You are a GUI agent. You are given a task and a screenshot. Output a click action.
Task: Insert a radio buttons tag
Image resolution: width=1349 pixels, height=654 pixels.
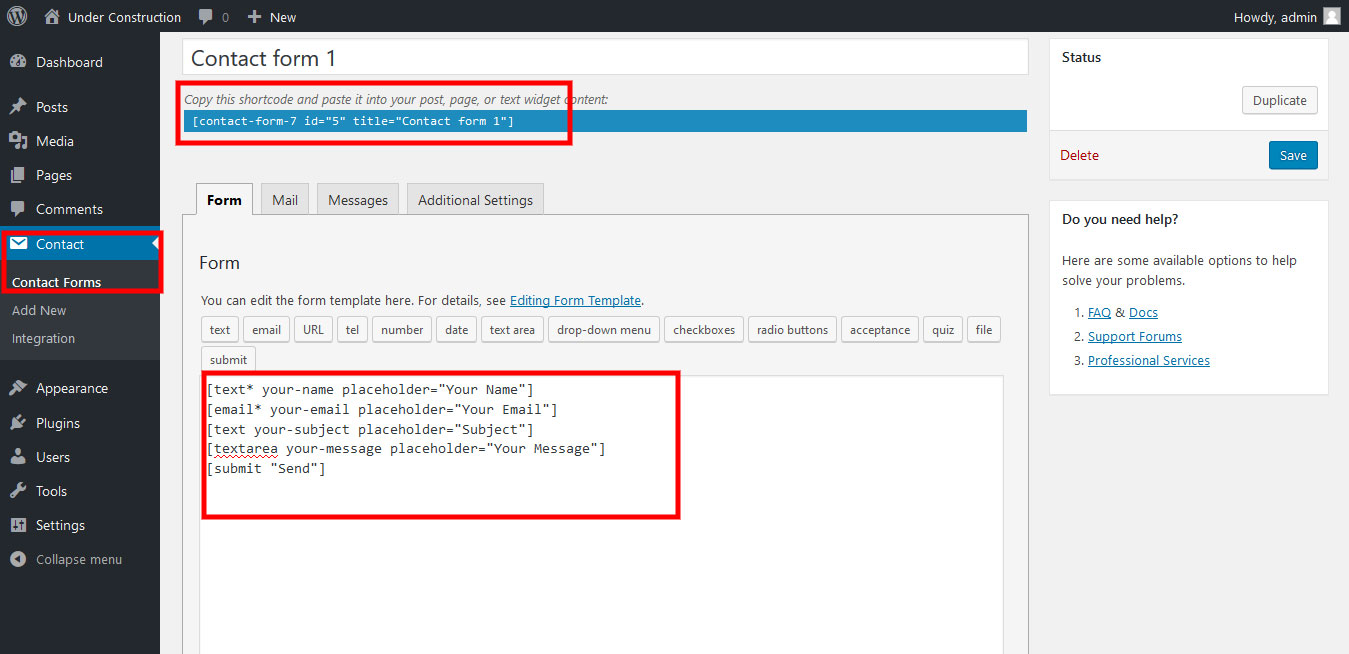[793, 330]
